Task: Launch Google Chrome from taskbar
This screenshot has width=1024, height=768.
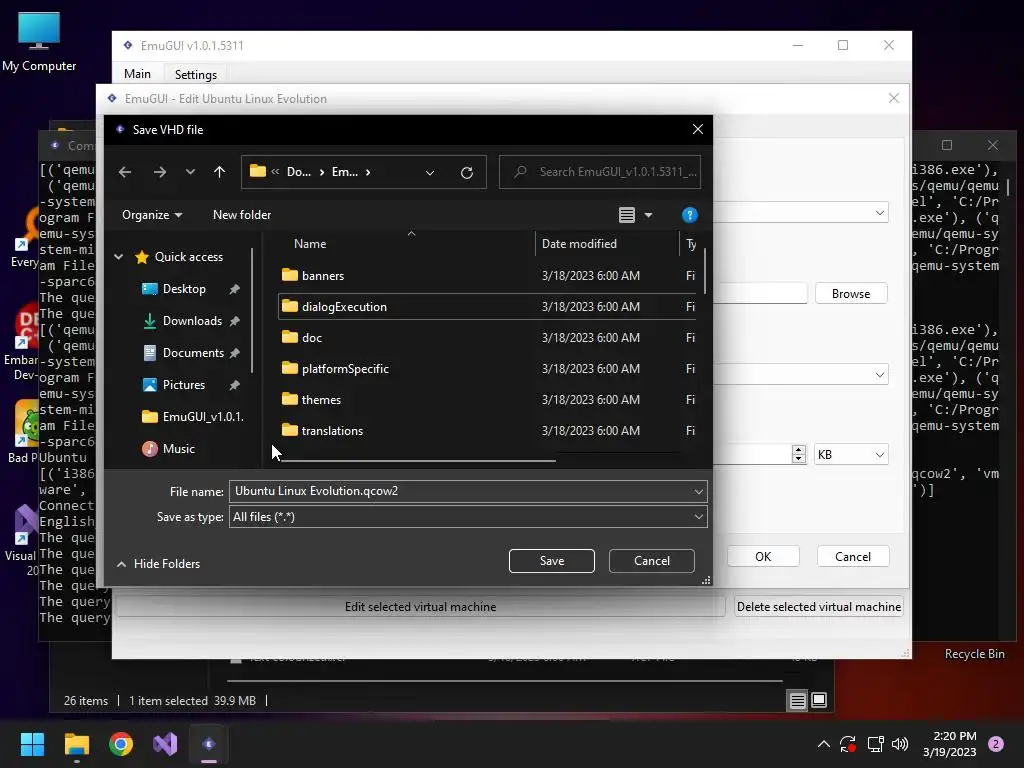Action: pyautogui.click(x=121, y=744)
